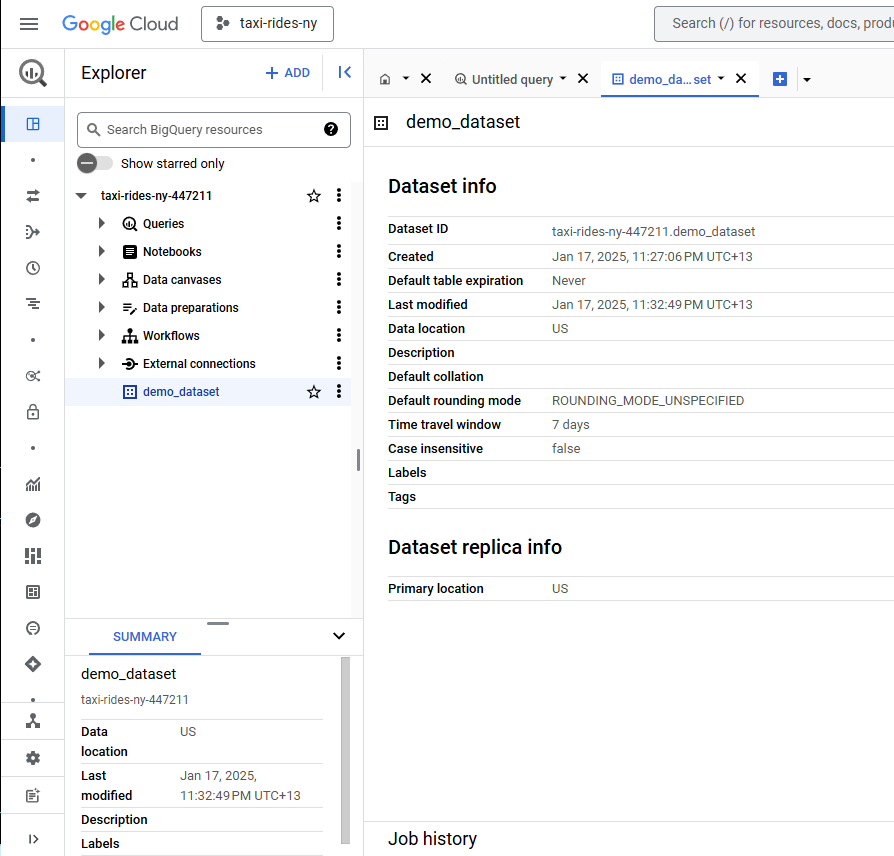
Task: Collapse the taxi-rides-ny-447211 project tree
Action: tap(81, 196)
